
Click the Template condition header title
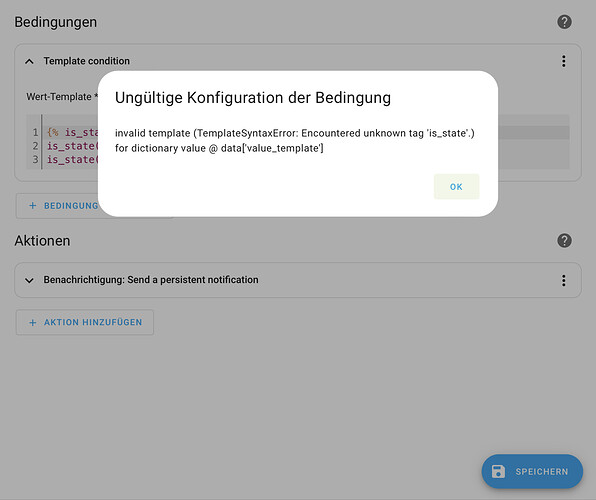pyautogui.click(x=87, y=61)
